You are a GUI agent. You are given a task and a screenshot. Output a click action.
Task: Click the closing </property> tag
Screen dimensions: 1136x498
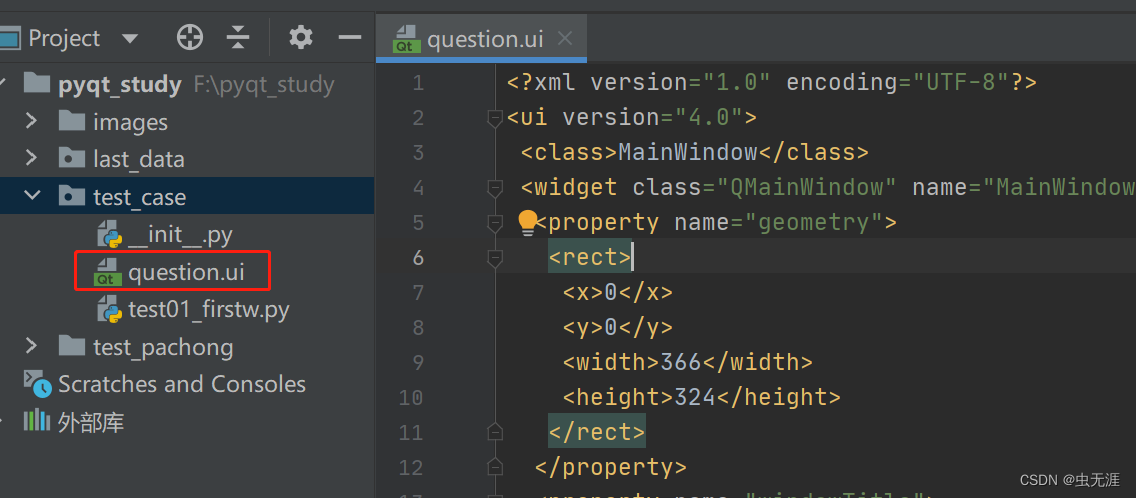611,467
